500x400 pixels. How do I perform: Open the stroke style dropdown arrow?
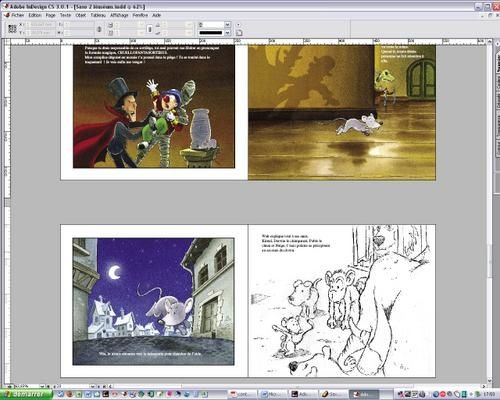coord(227,33)
